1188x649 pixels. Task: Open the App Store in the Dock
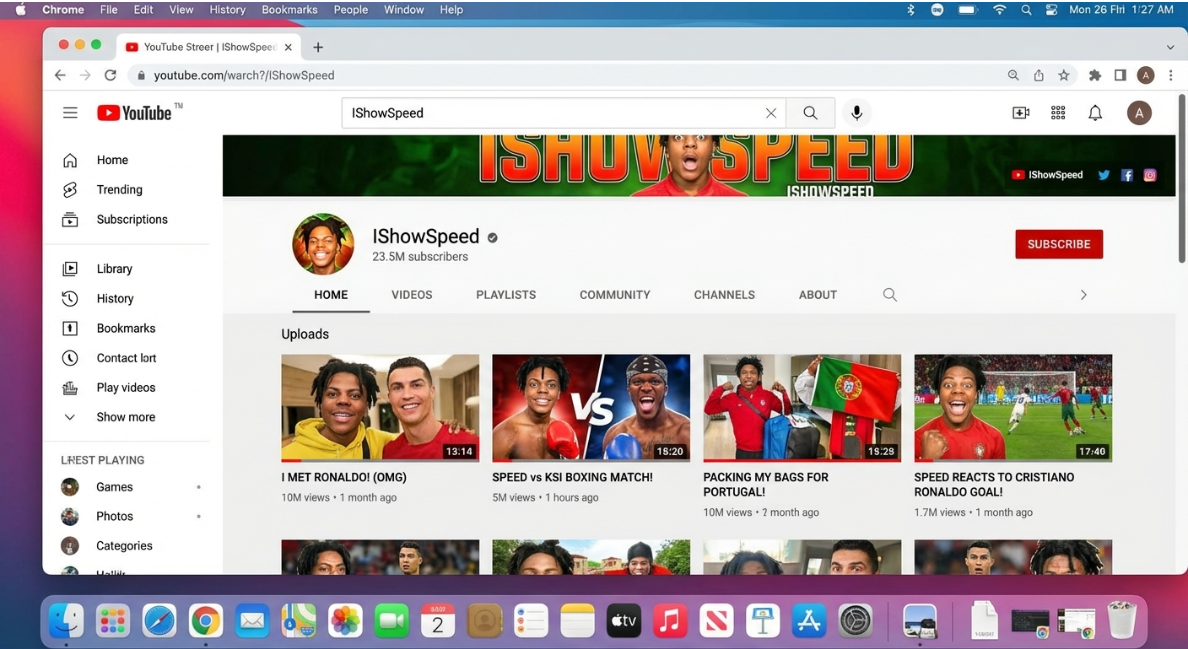809,622
